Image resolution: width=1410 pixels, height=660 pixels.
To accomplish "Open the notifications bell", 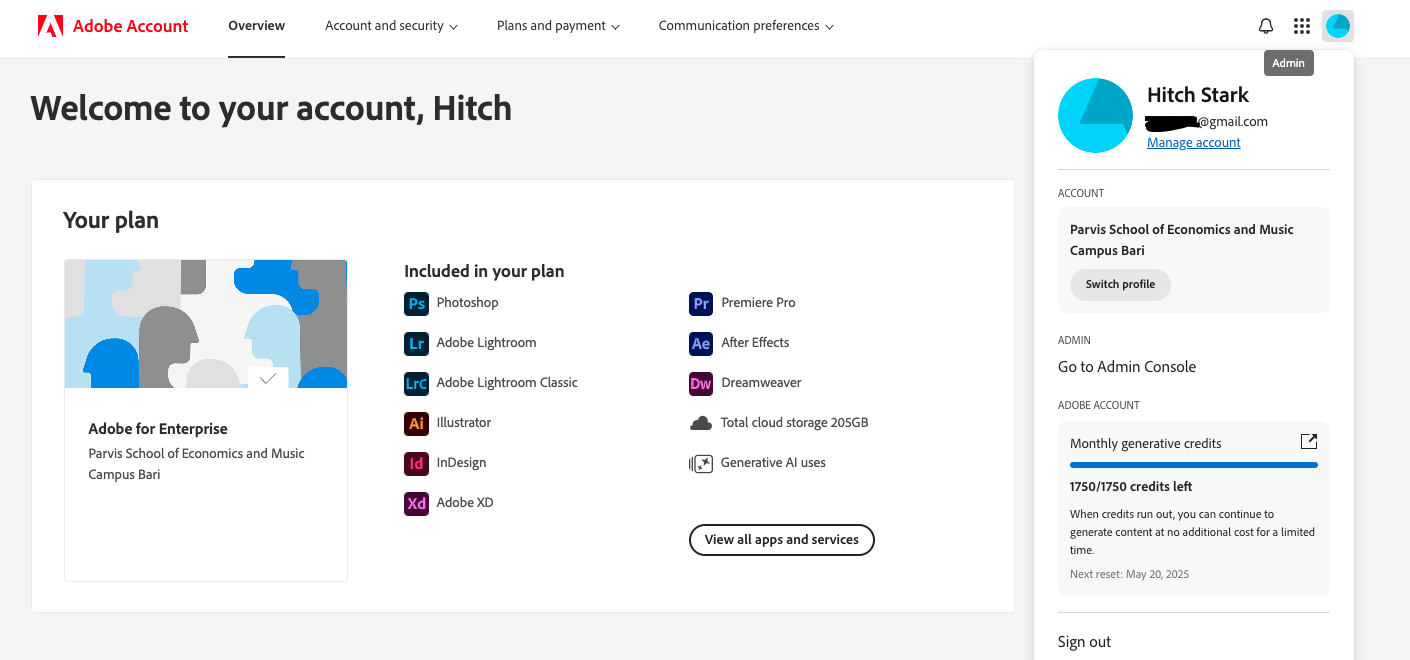I will click(x=1266, y=26).
